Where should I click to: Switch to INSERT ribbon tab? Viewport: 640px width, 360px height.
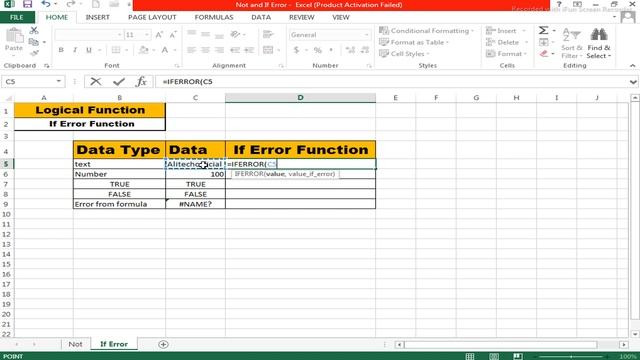pos(98,17)
